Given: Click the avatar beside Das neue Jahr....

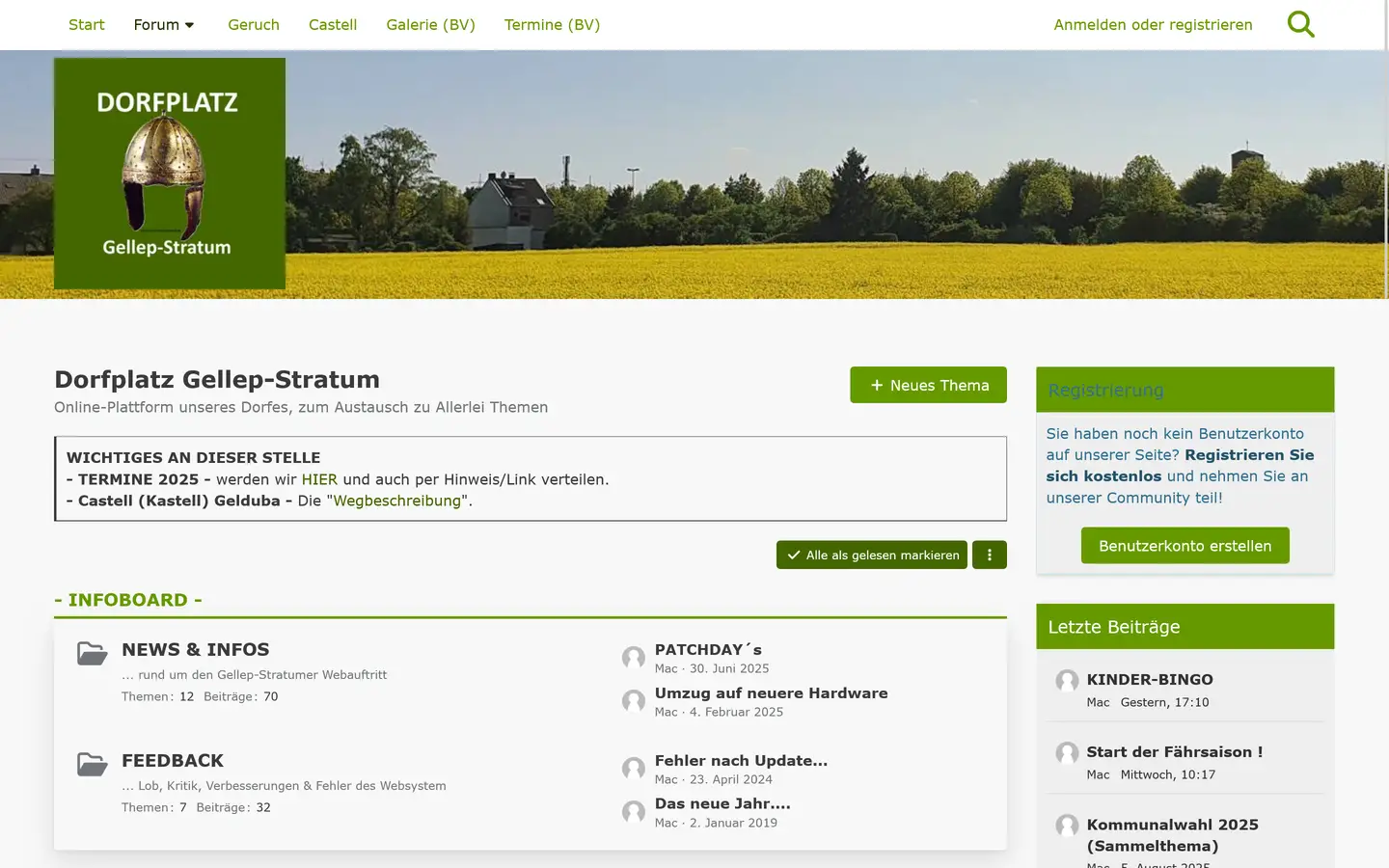Looking at the screenshot, I should pyautogui.click(x=633, y=812).
